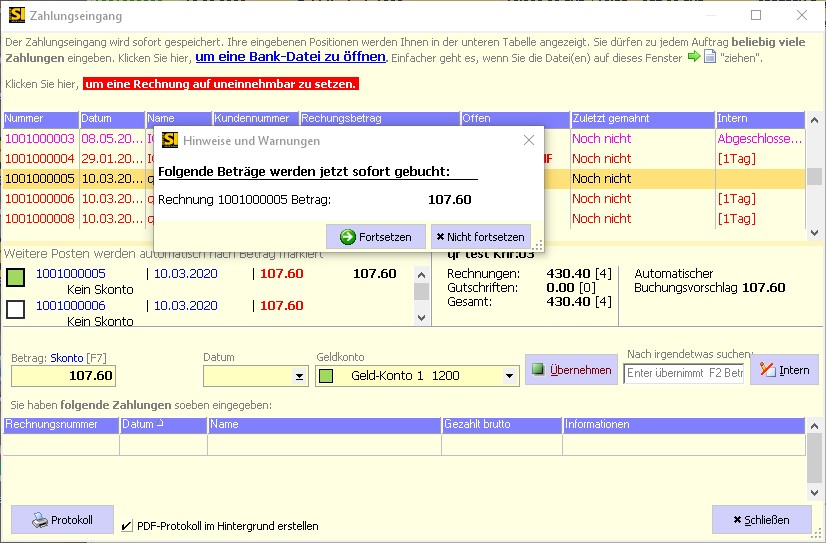
Task: Click the Betrag input field showing 107.60
Action: click(x=63, y=376)
